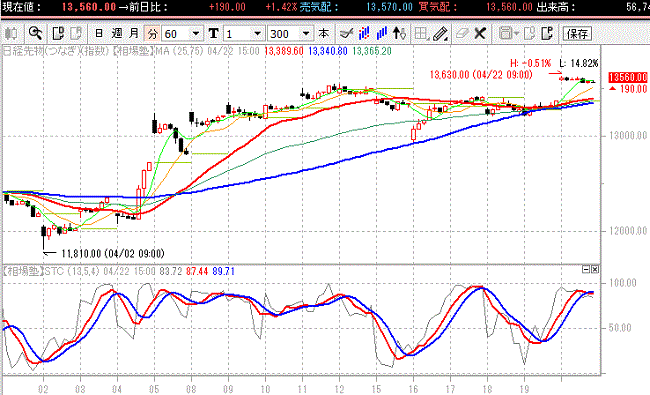Viewport: 650px width, 395px height.
Task: Click the red-blue bar chart icon
Action: 364,33
